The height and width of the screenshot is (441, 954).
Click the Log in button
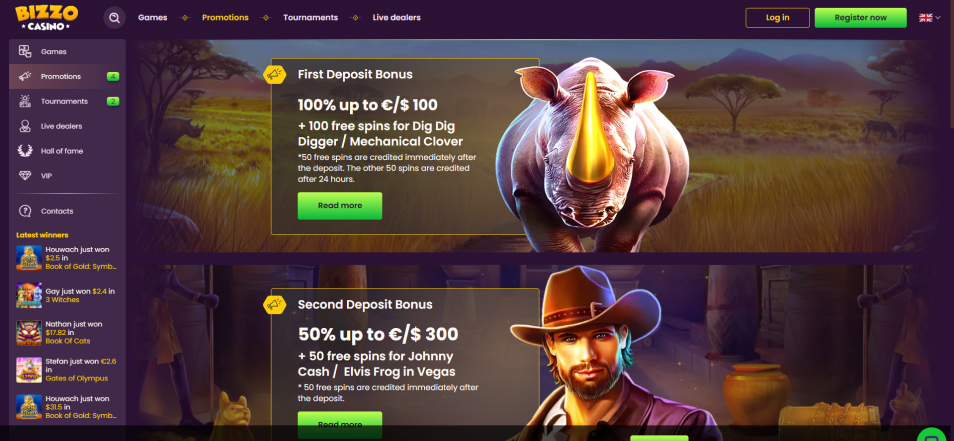point(778,18)
